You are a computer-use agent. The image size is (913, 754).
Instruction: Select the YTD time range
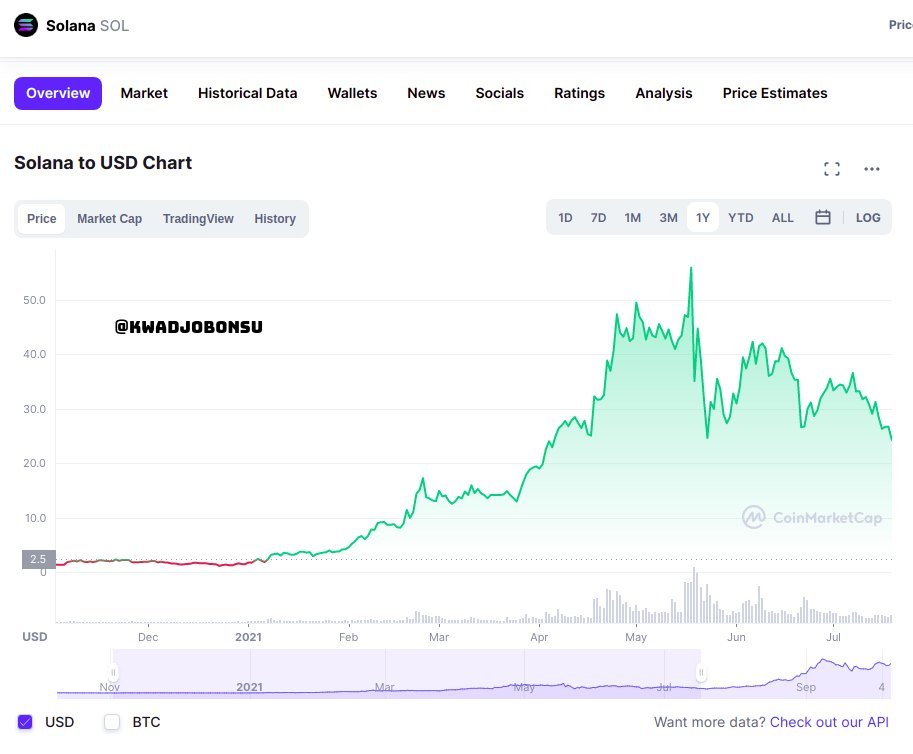click(741, 218)
